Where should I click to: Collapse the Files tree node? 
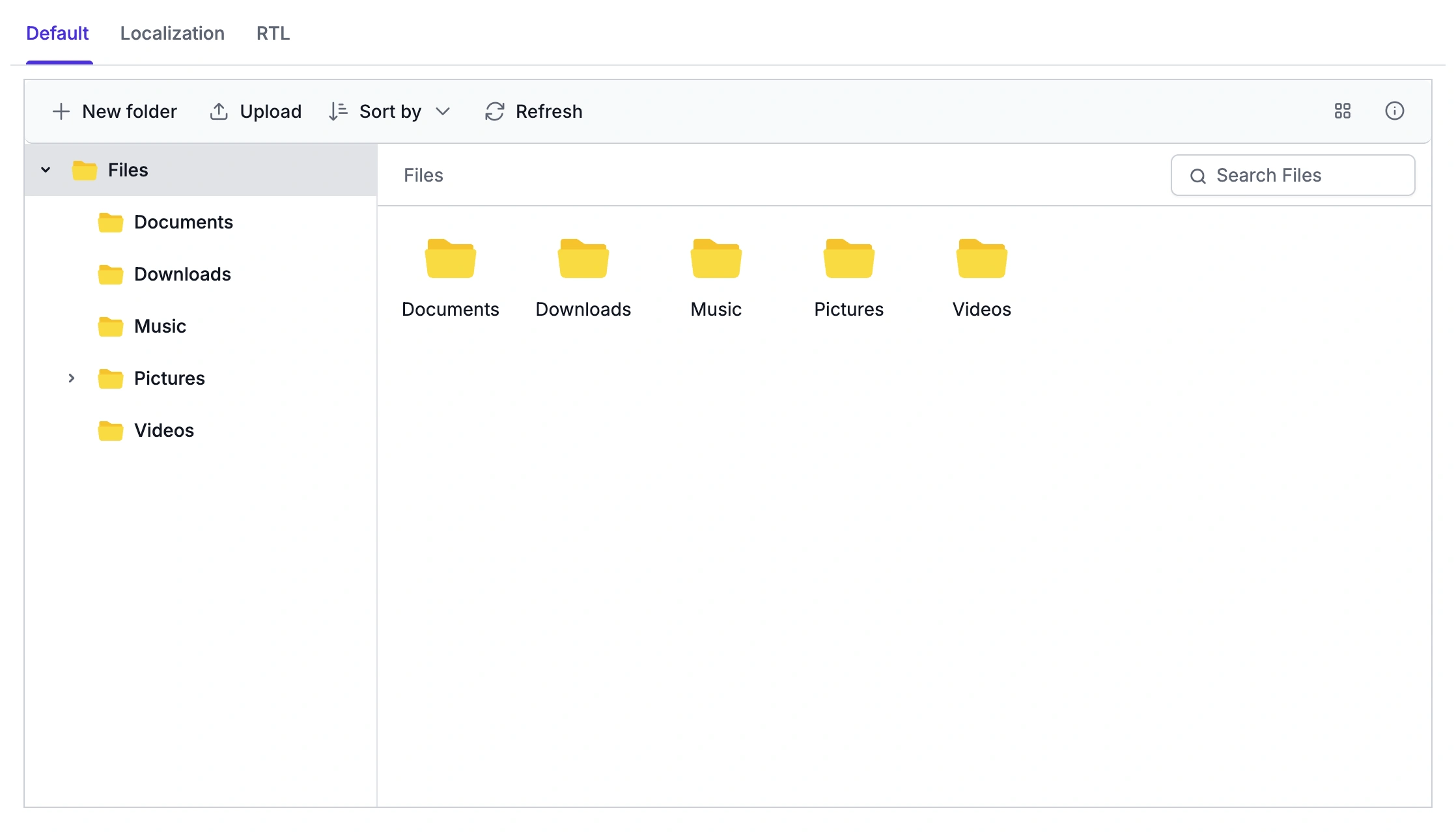[46, 171]
